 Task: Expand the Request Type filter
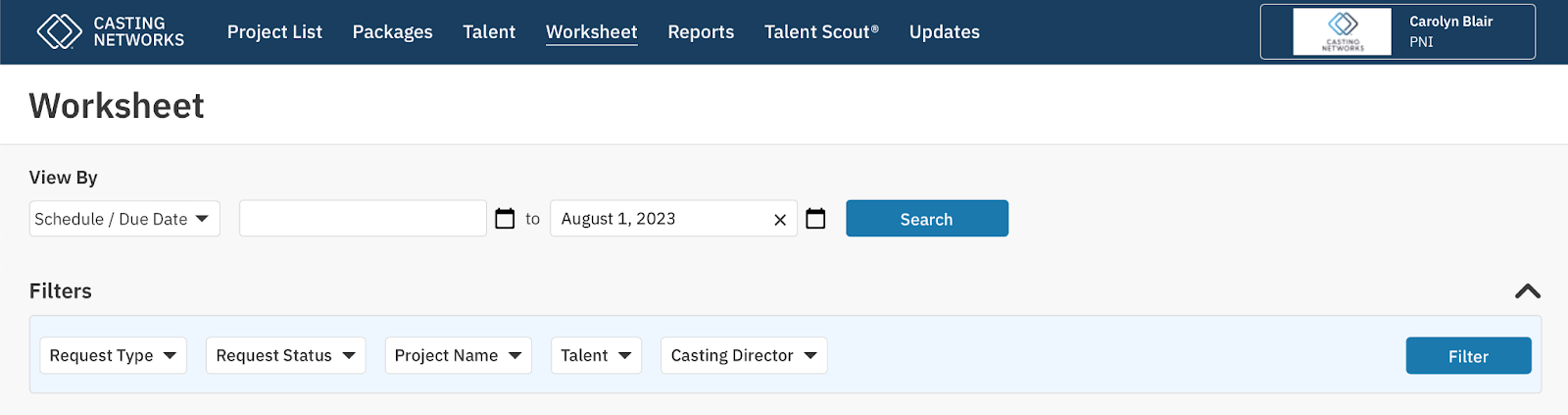113,355
